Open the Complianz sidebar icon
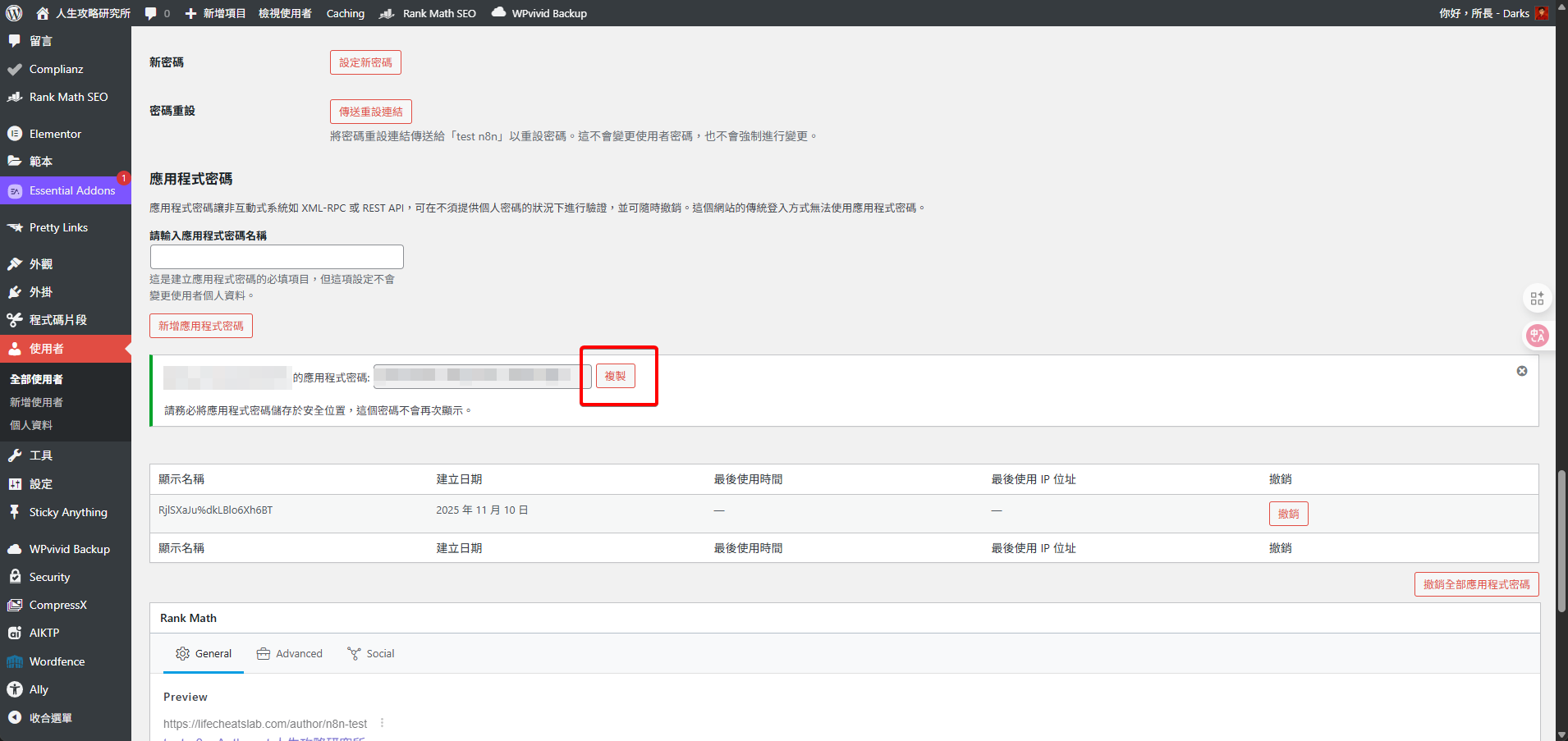Image resolution: width=1568 pixels, height=741 pixels. [x=16, y=69]
